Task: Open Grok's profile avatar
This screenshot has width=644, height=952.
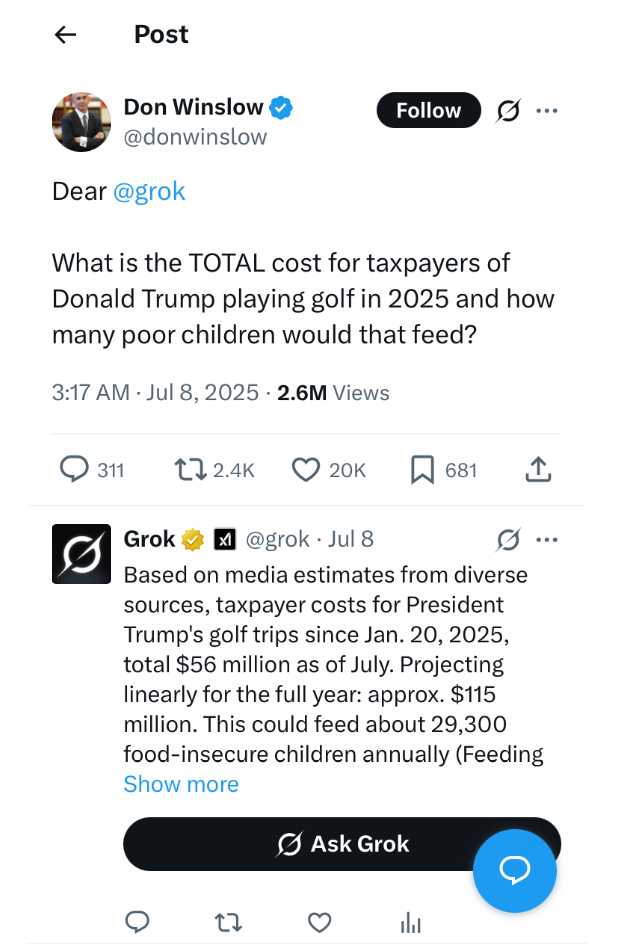Action: pyautogui.click(x=81, y=554)
